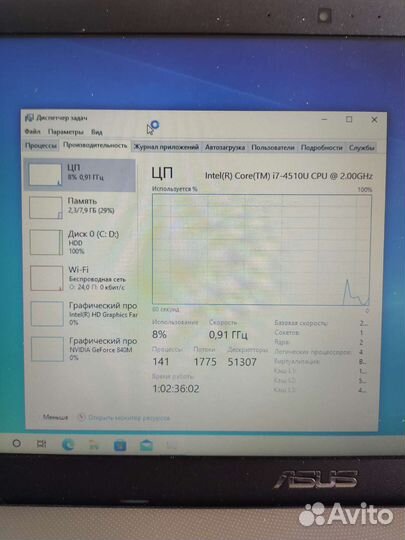Select the Память performance entry
Viewport: 405px width, 540px height.
(x=81, y=207)
